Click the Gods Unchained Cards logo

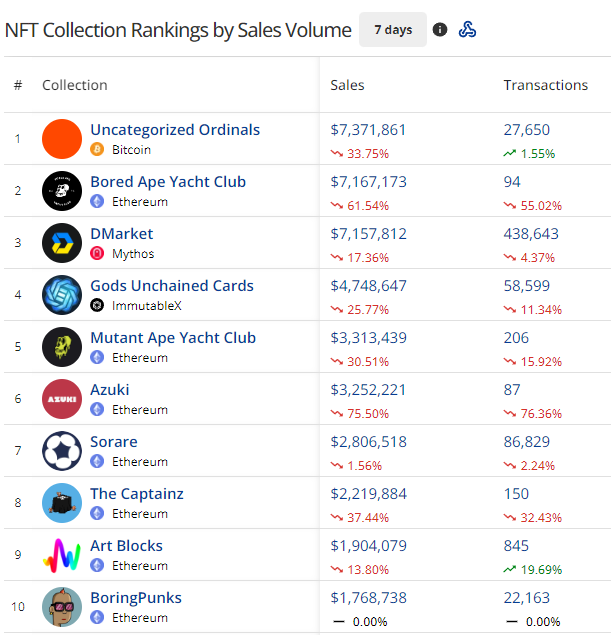(x=62, y=295)
